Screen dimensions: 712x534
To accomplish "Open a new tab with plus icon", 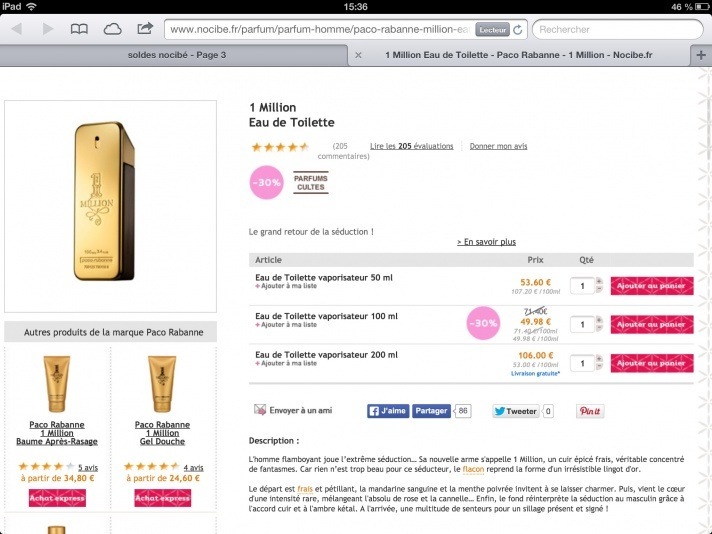I will coord(701,55).
